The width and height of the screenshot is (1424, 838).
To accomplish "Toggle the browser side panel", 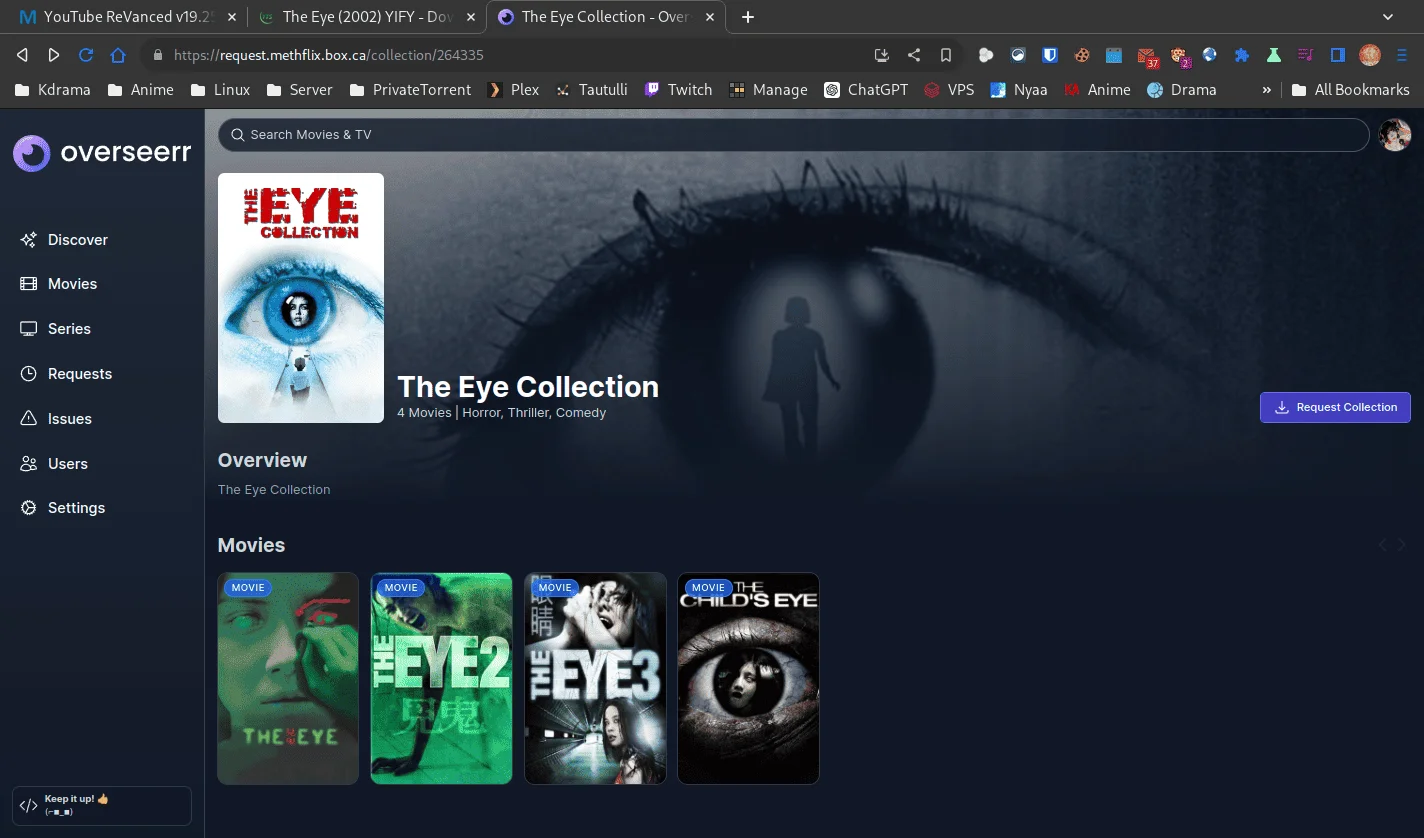I will [x=1338, y=55].
